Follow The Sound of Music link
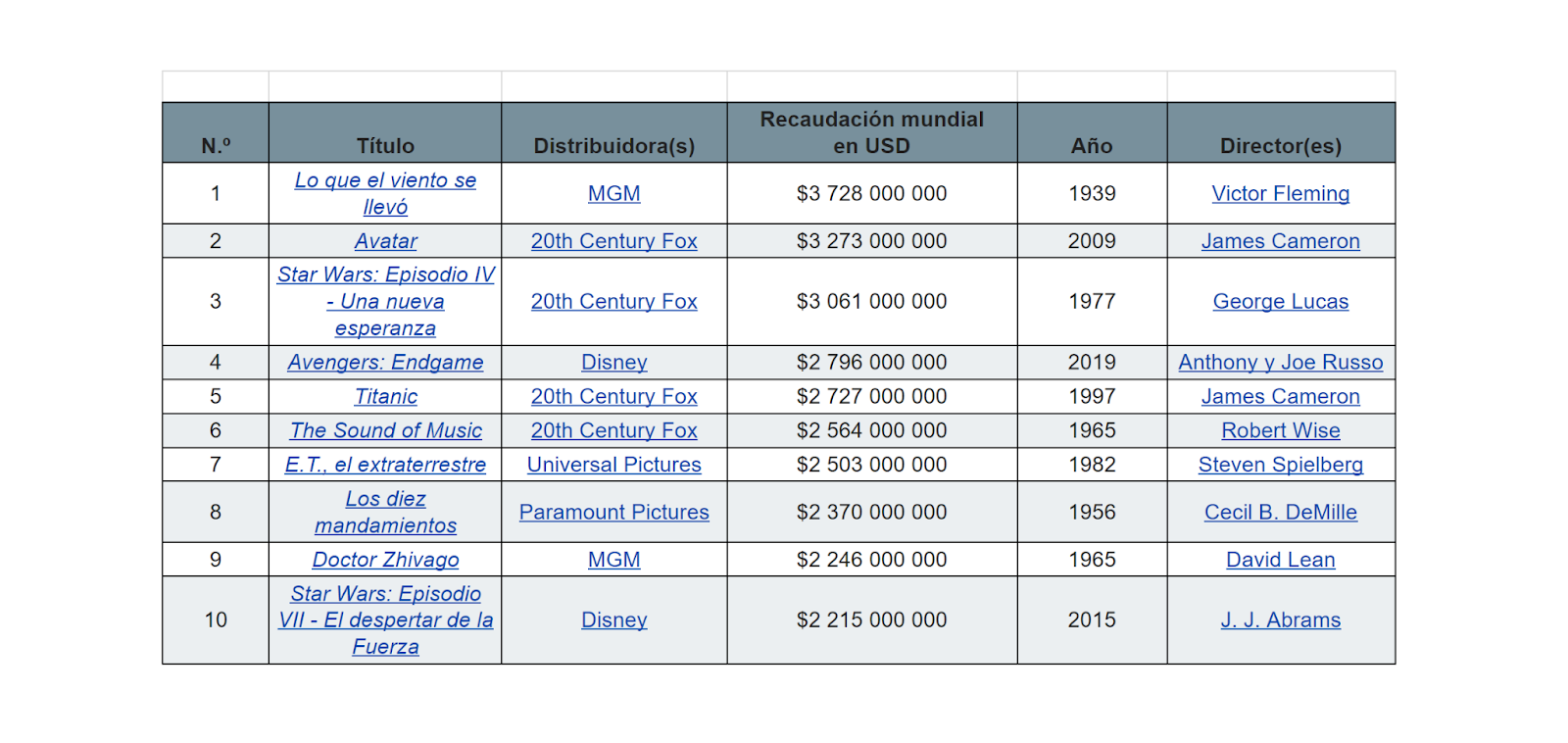The height and width of the screenshot is (743, 1568). click(385, 430)
